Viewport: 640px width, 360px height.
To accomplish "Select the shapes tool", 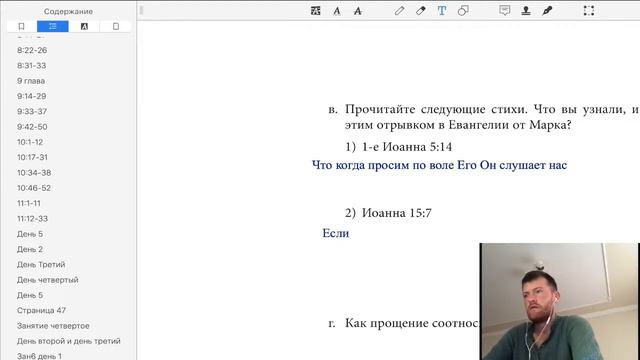I will [x=463, y=11].
